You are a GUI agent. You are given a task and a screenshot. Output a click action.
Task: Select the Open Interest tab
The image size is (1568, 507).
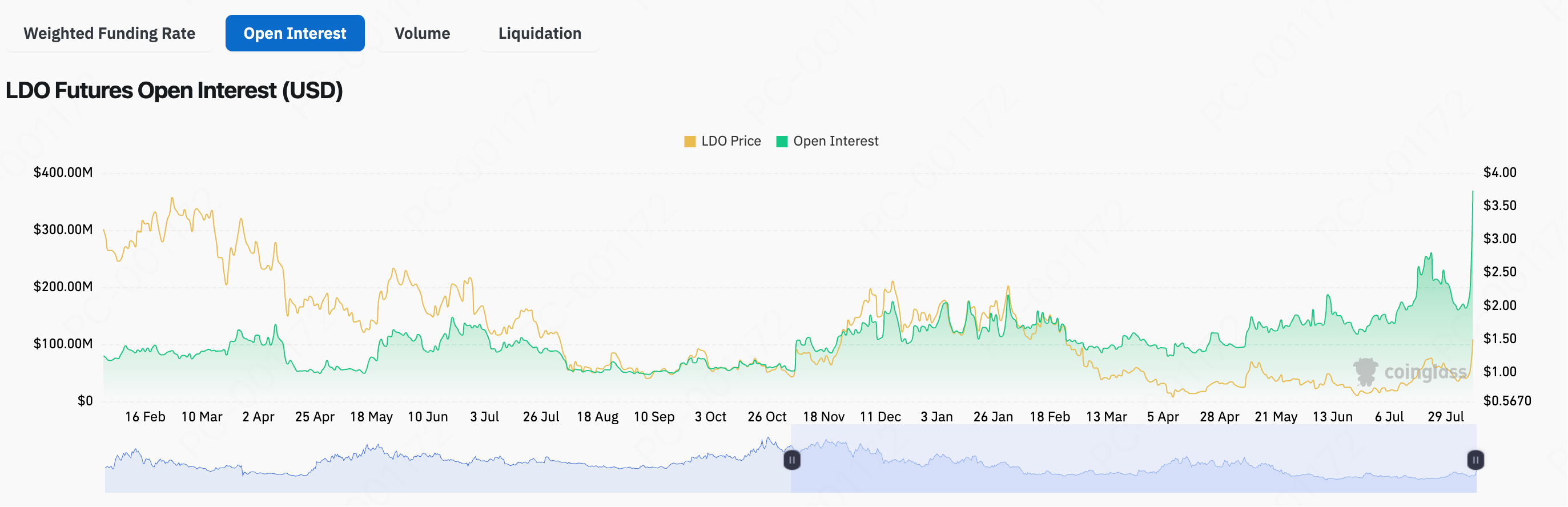(x=295, y=34)
